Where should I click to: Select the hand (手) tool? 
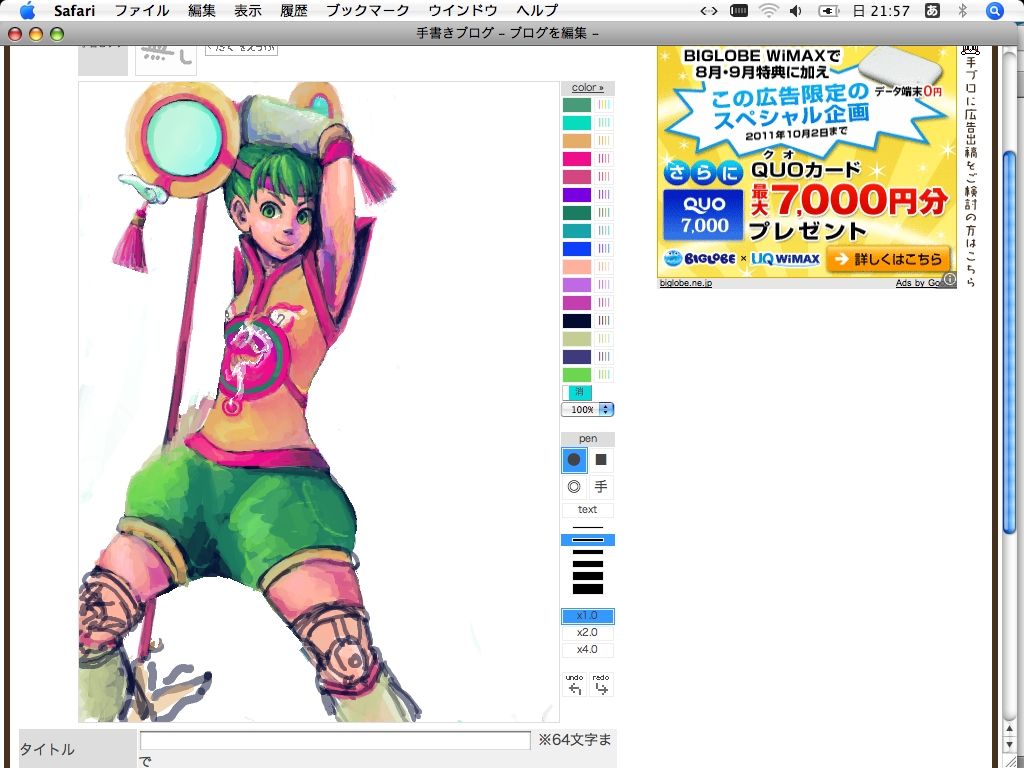601,487
